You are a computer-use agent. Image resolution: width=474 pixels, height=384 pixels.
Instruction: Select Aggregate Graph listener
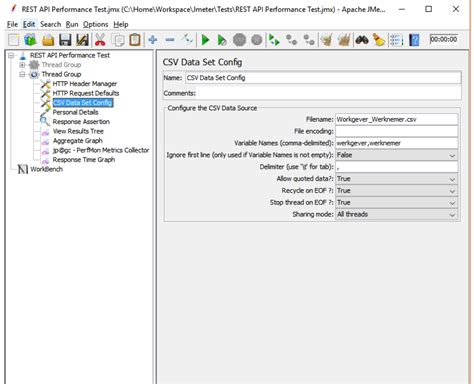[x=77, y=141]
